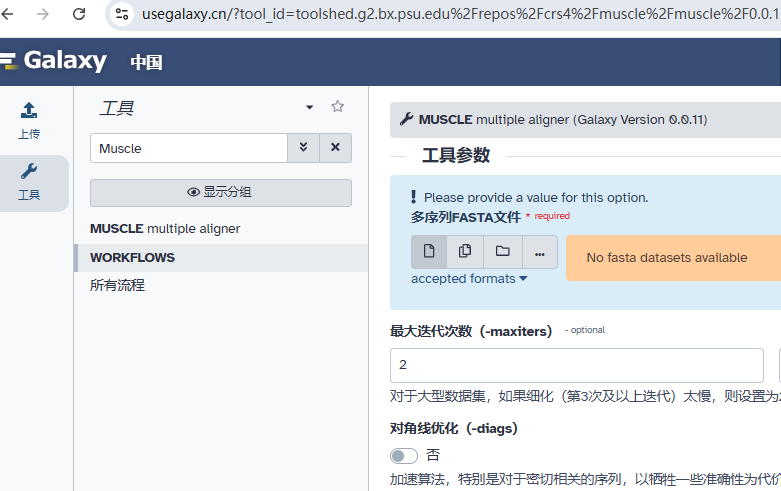The height and width of the screenshot is (491, 781).
Task: Click the 最大迭代次数 (-maxiters) label
Action: pos(471,331)
